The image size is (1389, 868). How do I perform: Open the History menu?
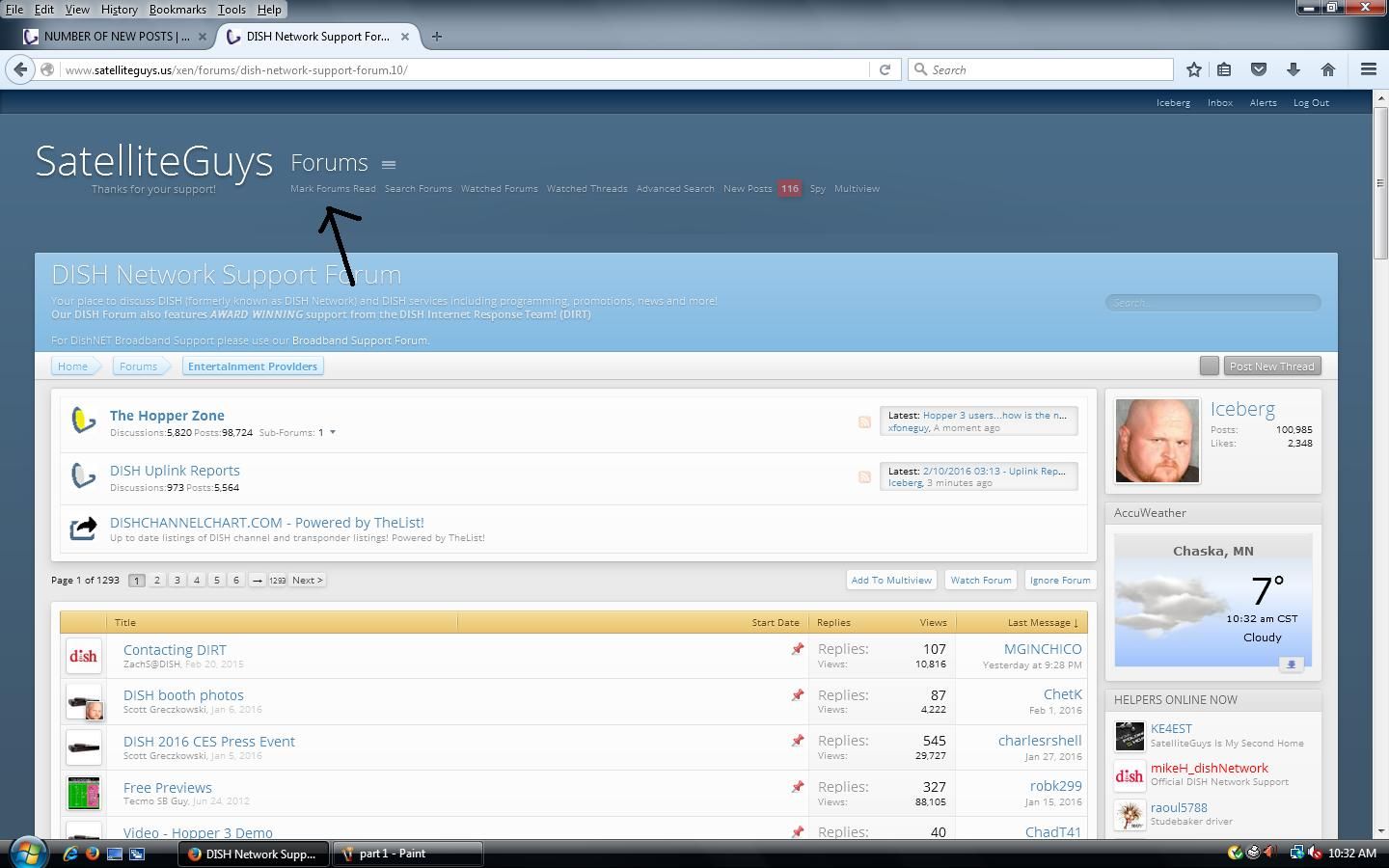(119, 9)
